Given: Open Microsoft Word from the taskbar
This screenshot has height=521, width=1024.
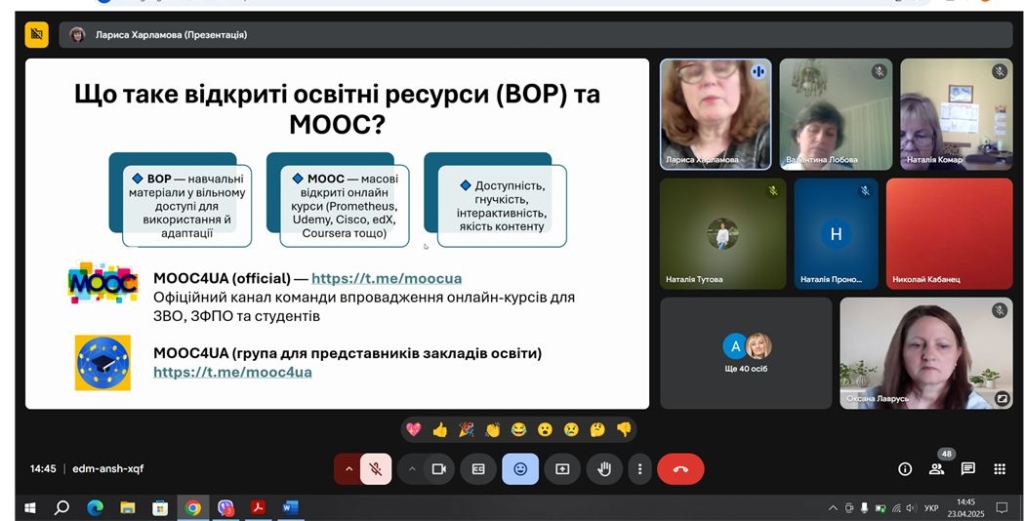Looking at the screenshot, I should [x=290, y=508].
